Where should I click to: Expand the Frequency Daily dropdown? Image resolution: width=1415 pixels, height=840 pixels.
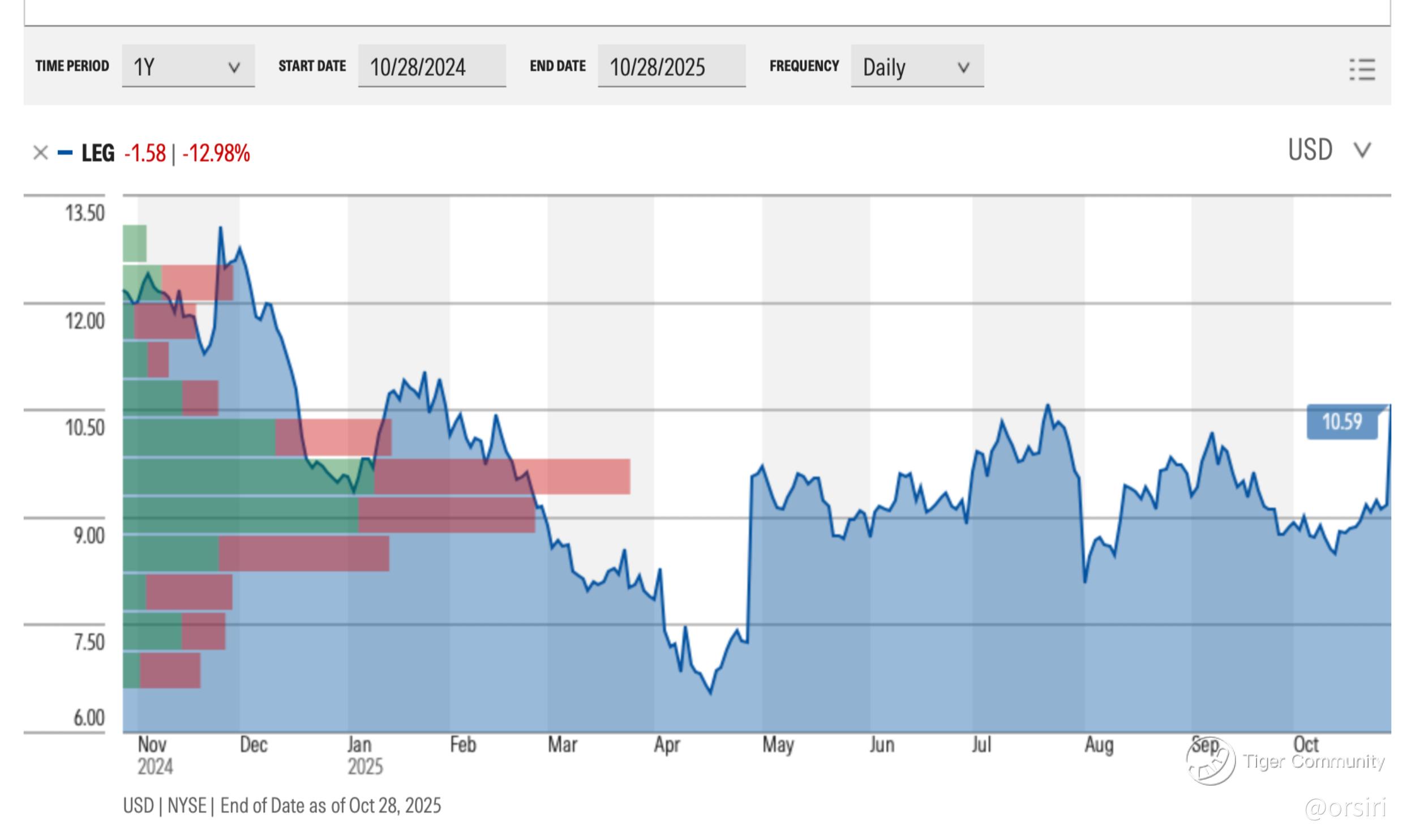tap(916, 67)
